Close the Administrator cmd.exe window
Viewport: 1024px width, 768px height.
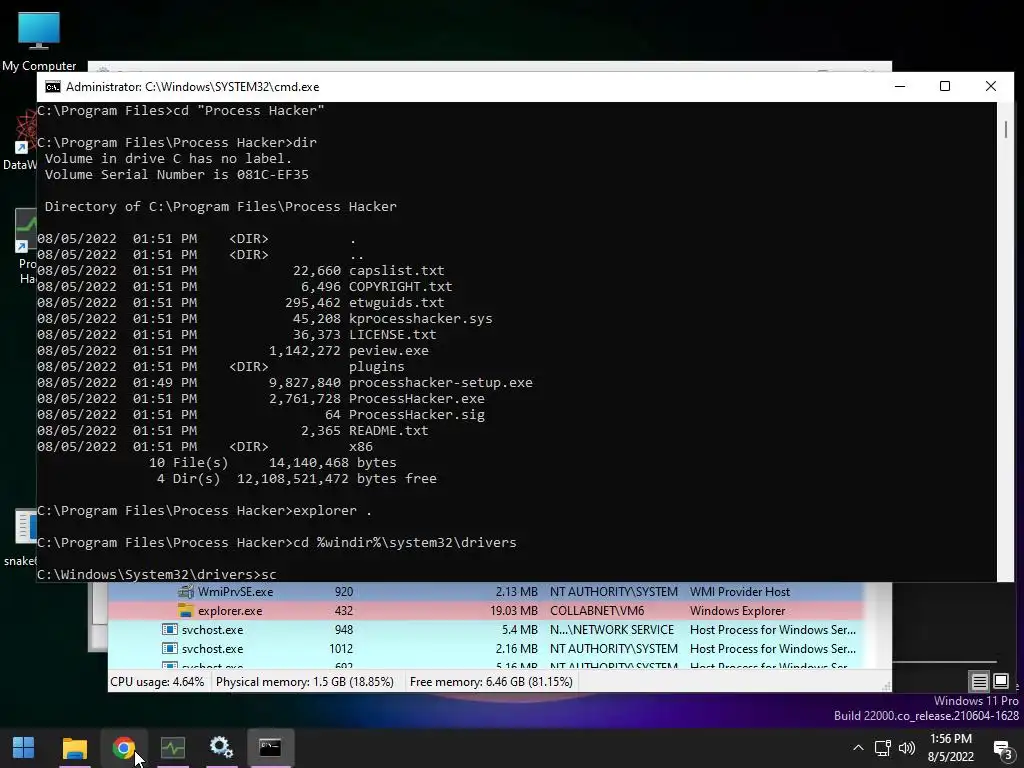tap(991, 86)
